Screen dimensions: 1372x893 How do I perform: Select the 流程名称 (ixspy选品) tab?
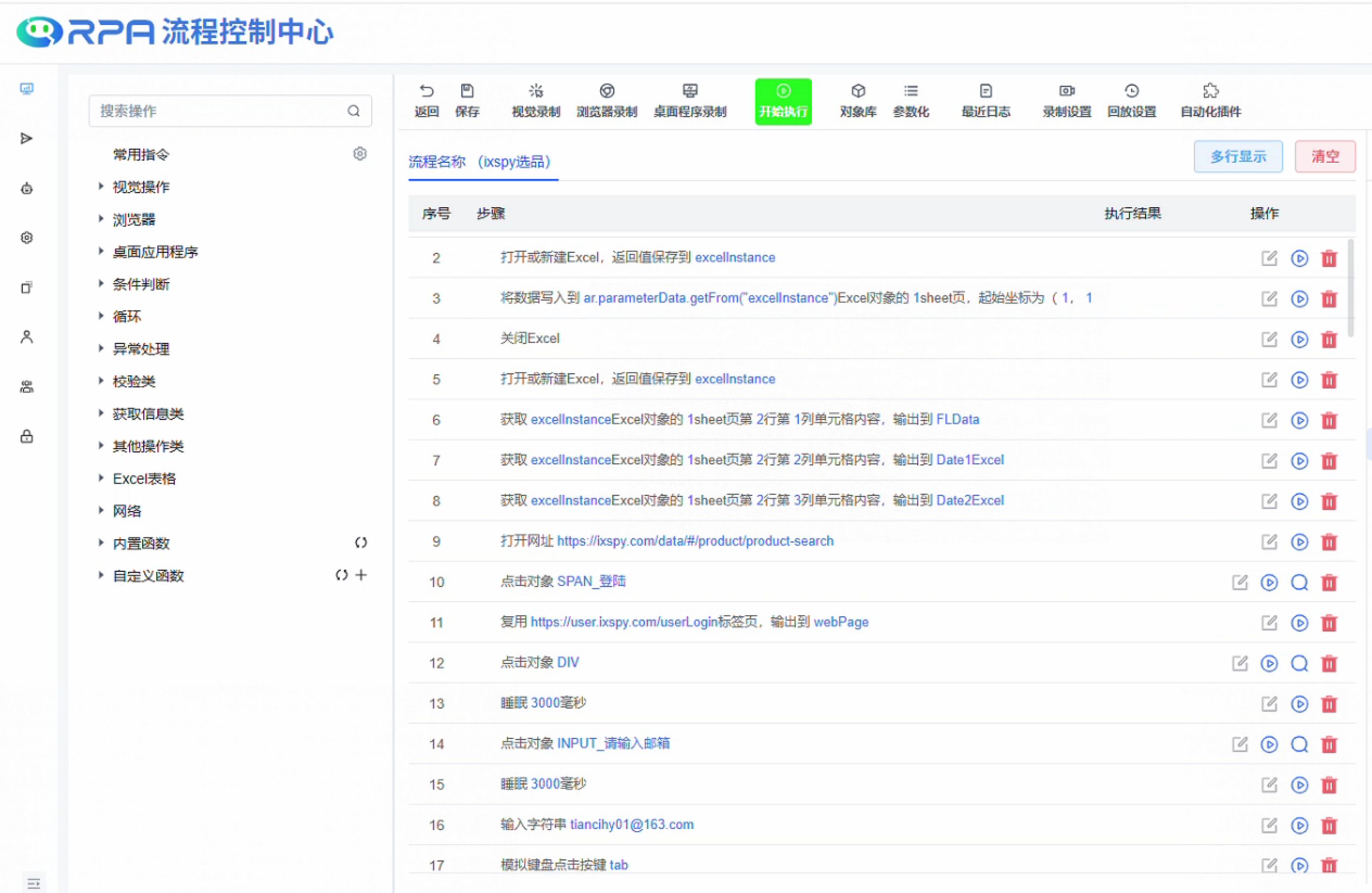[x=479, y=162]
